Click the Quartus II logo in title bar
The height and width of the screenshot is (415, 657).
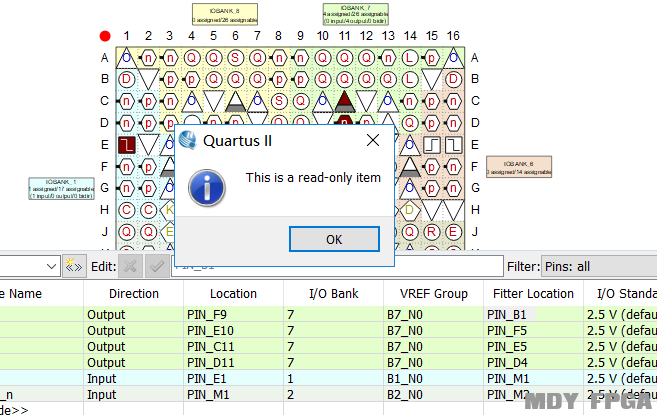point(187,140)
